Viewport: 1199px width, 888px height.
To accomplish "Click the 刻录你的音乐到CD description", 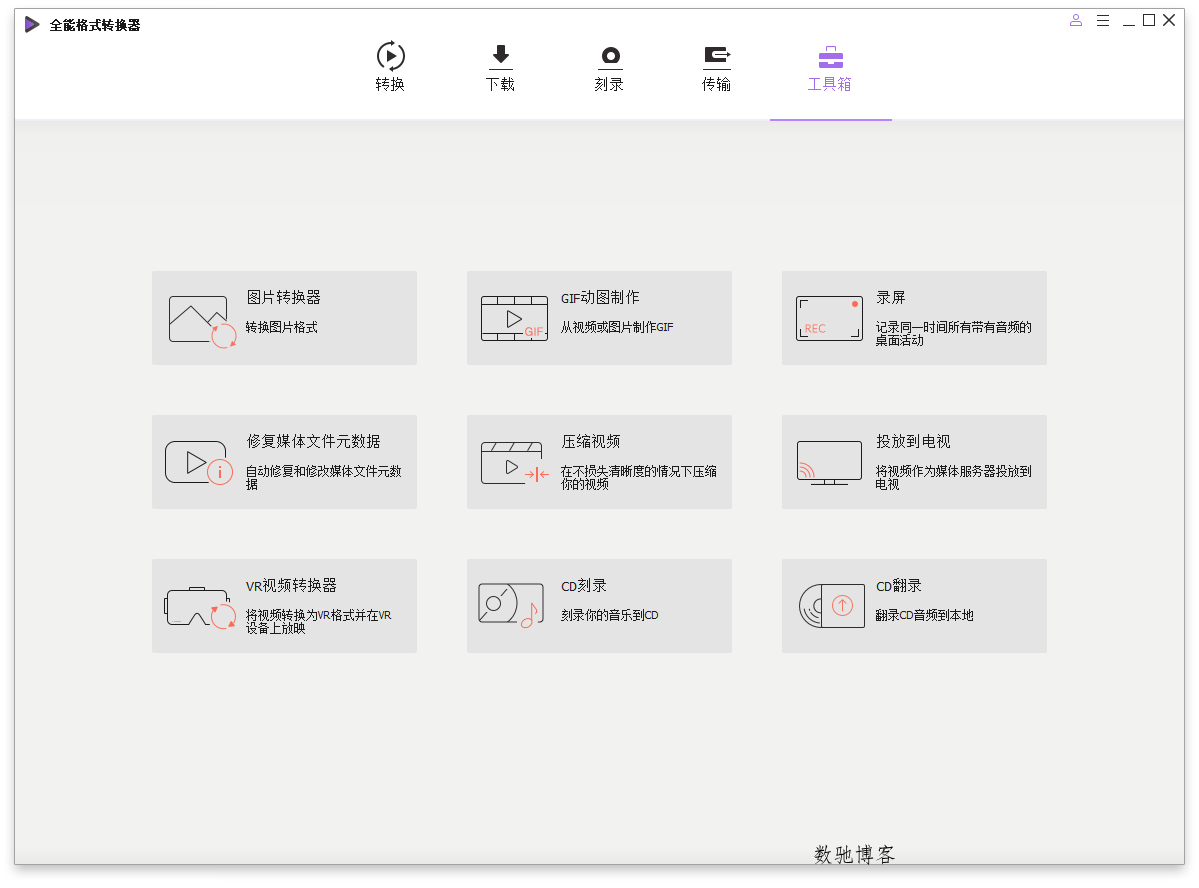I will point(609,615).
